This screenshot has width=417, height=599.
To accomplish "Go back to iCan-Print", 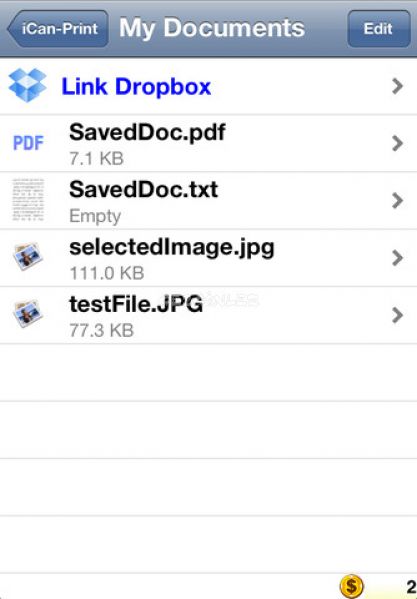I will pos(58,29).
